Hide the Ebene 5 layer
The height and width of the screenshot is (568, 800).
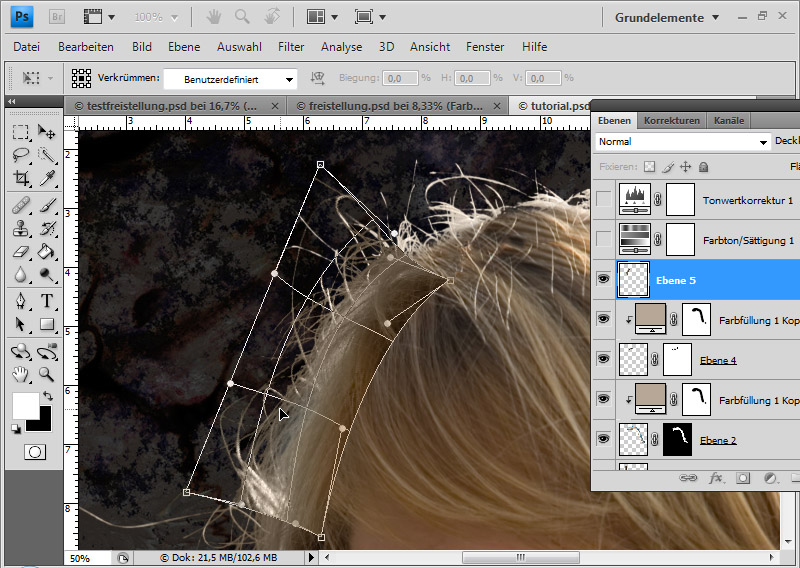point(603,280)
